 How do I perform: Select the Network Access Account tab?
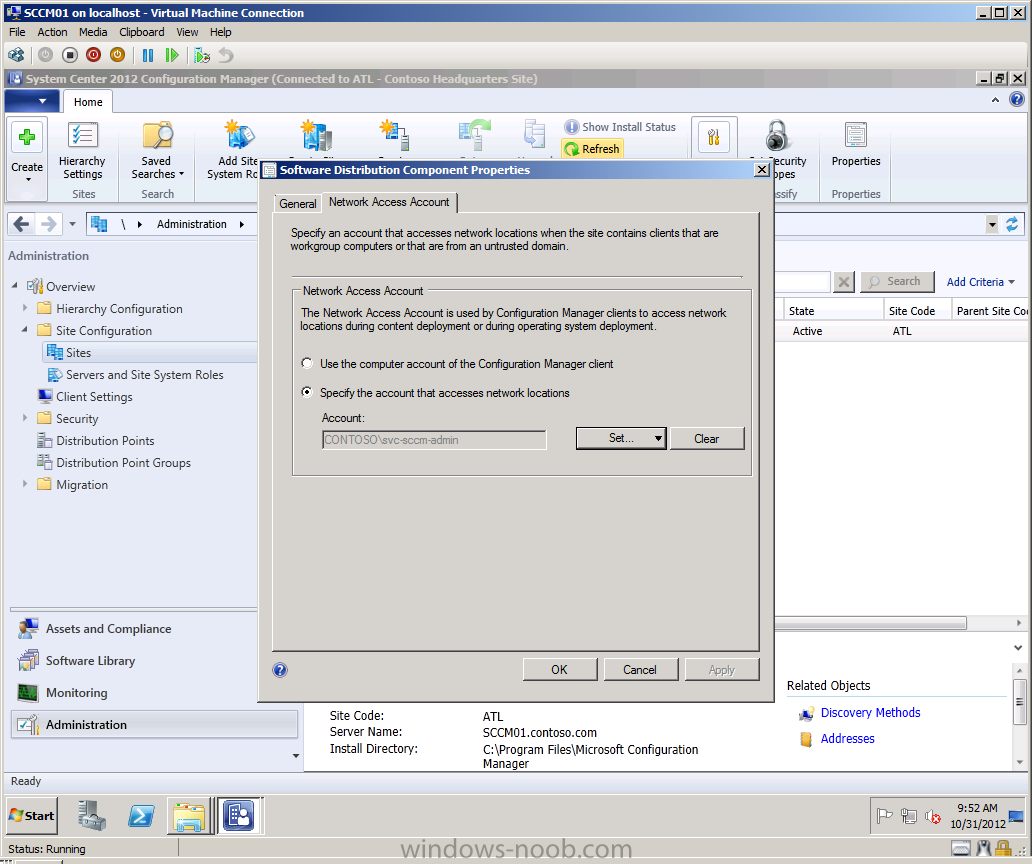(x=389, y=202)
